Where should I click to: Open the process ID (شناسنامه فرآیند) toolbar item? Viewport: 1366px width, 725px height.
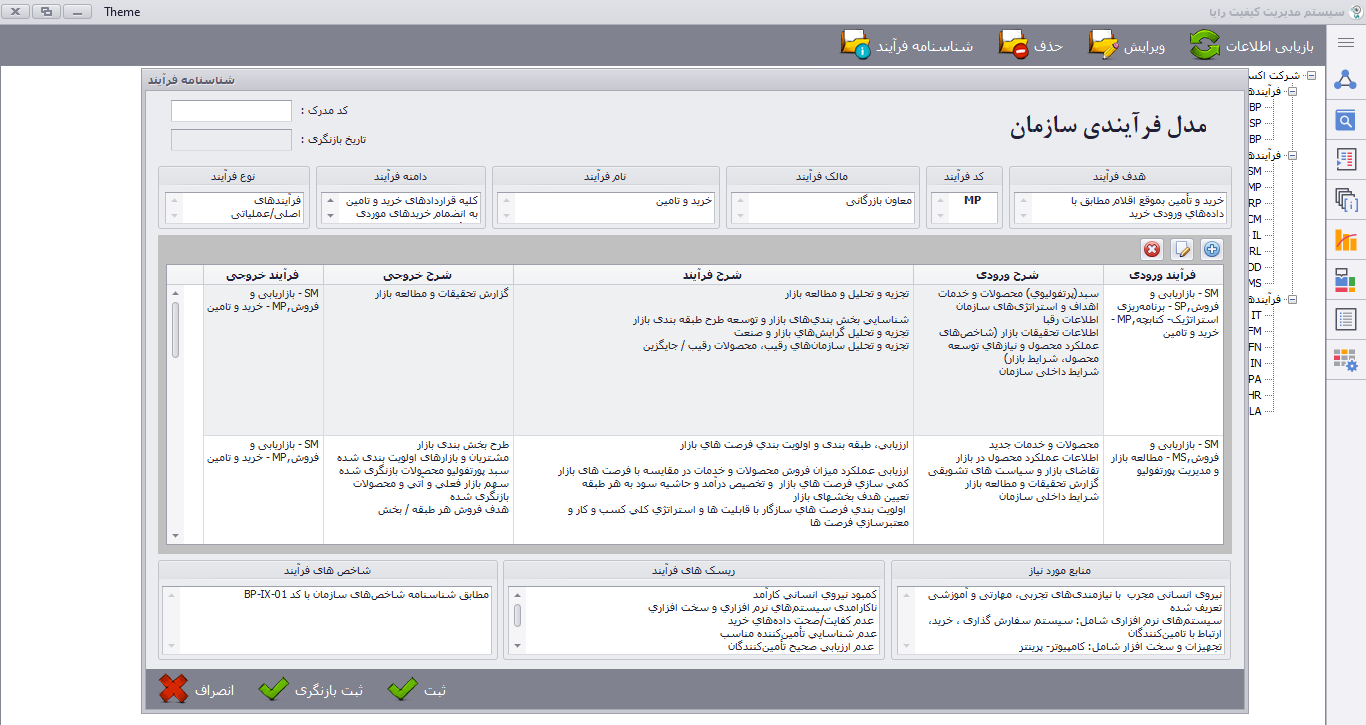pyautogui.click(x=856, y=46)
